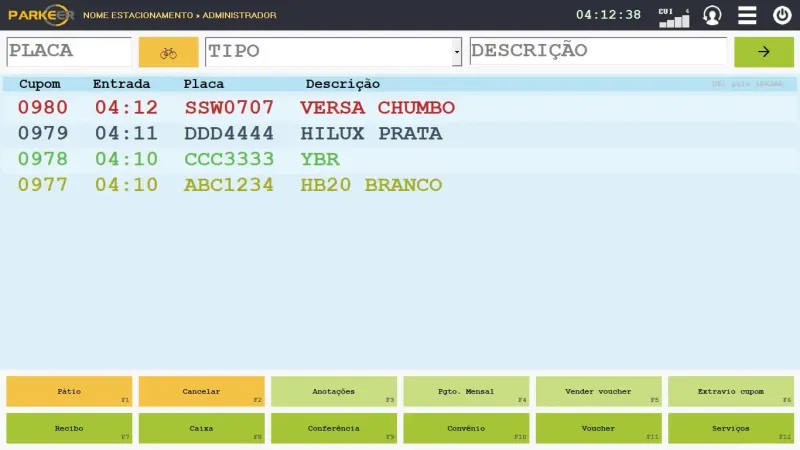This screenshot has height=450, width=800.
Task: Click Pgto. Mensal button
Action: coord(466,391)
